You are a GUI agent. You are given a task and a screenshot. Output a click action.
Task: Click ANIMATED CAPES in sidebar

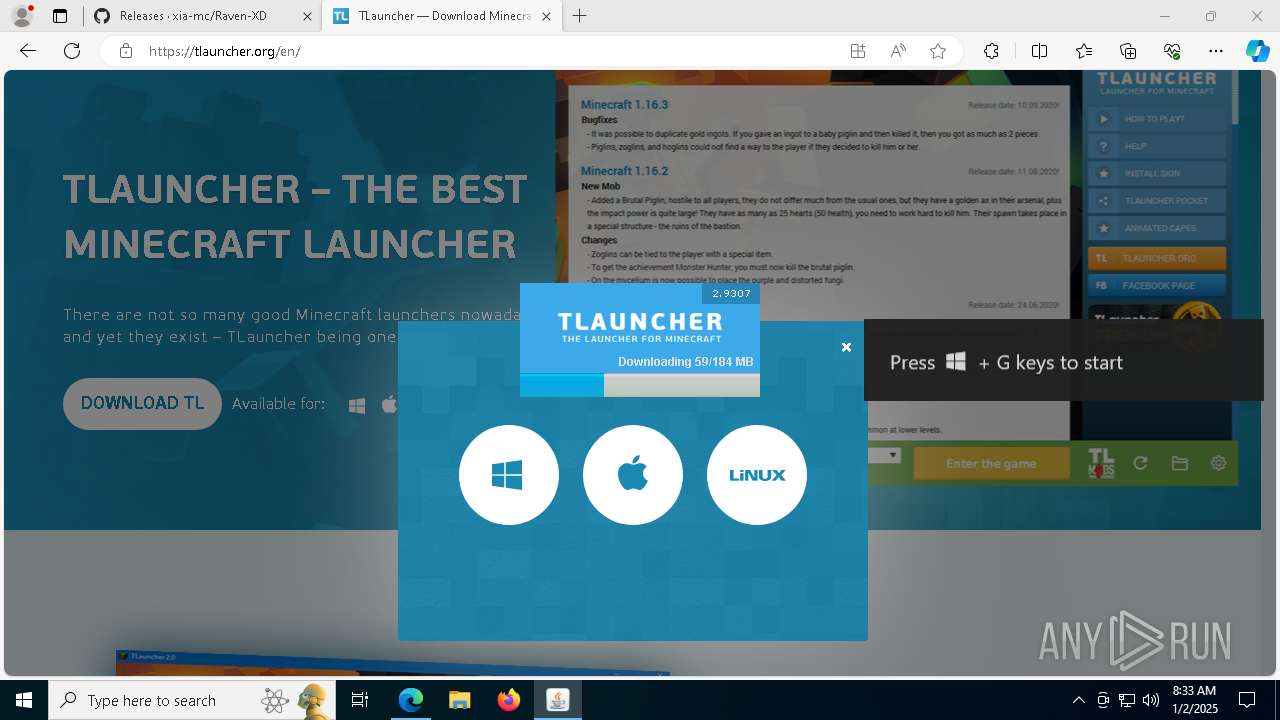pyautogui.click(x=1157, y=228)
